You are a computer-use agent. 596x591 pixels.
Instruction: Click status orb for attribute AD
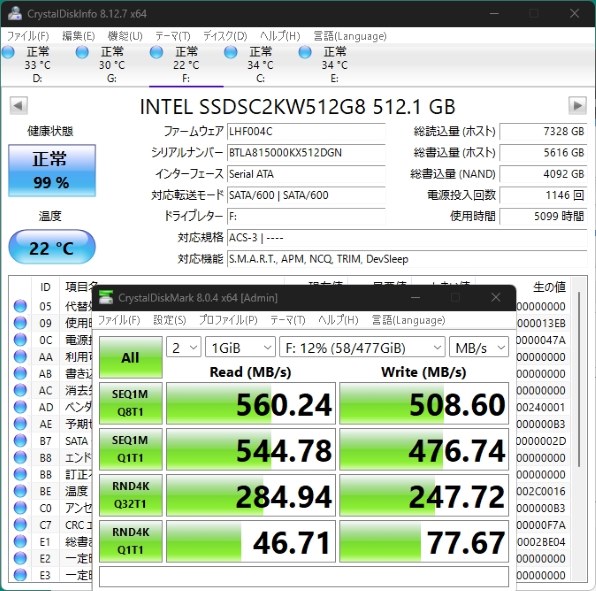[20, 407]
